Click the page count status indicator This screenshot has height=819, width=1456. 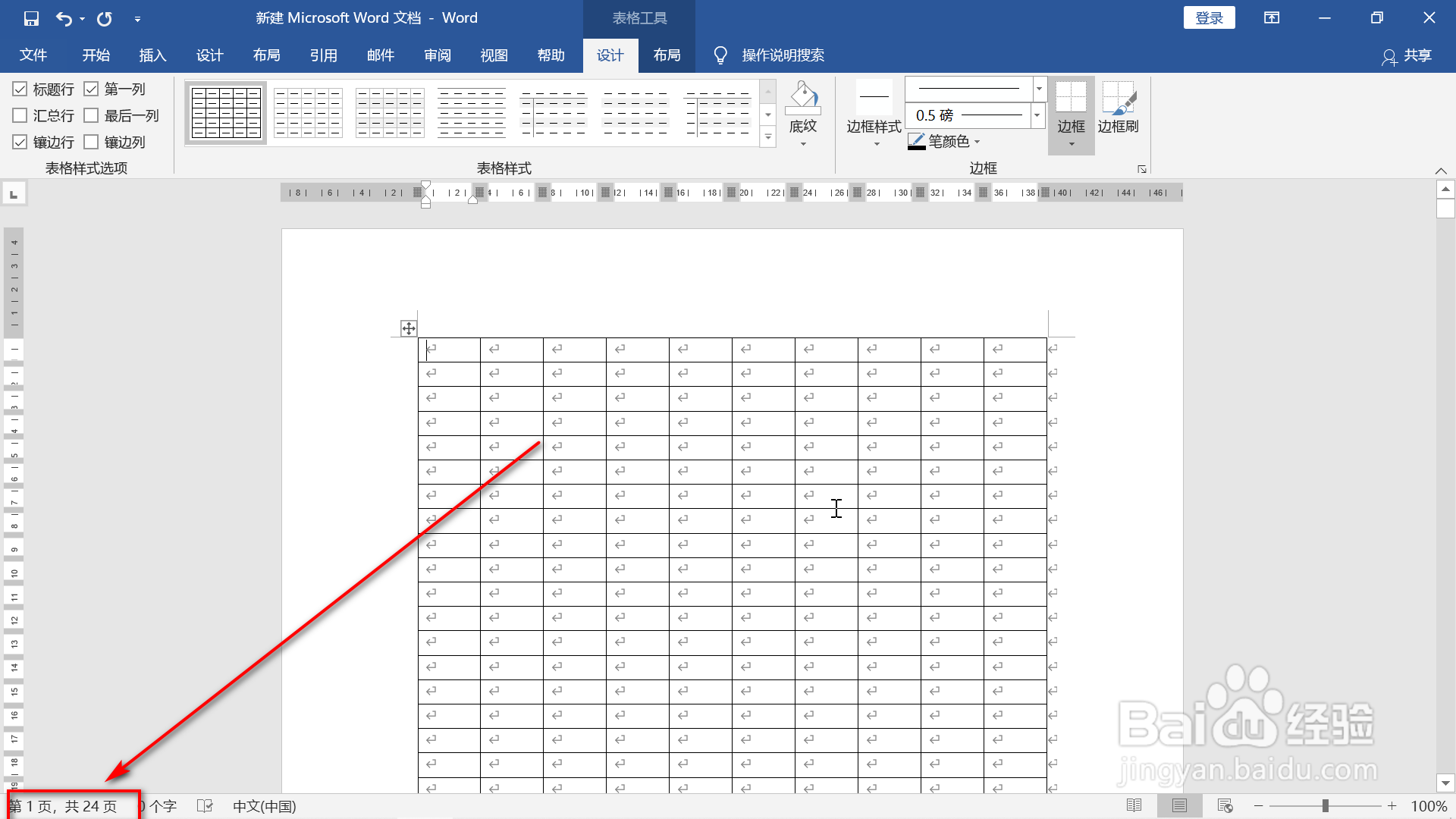(x=64, y=806)
